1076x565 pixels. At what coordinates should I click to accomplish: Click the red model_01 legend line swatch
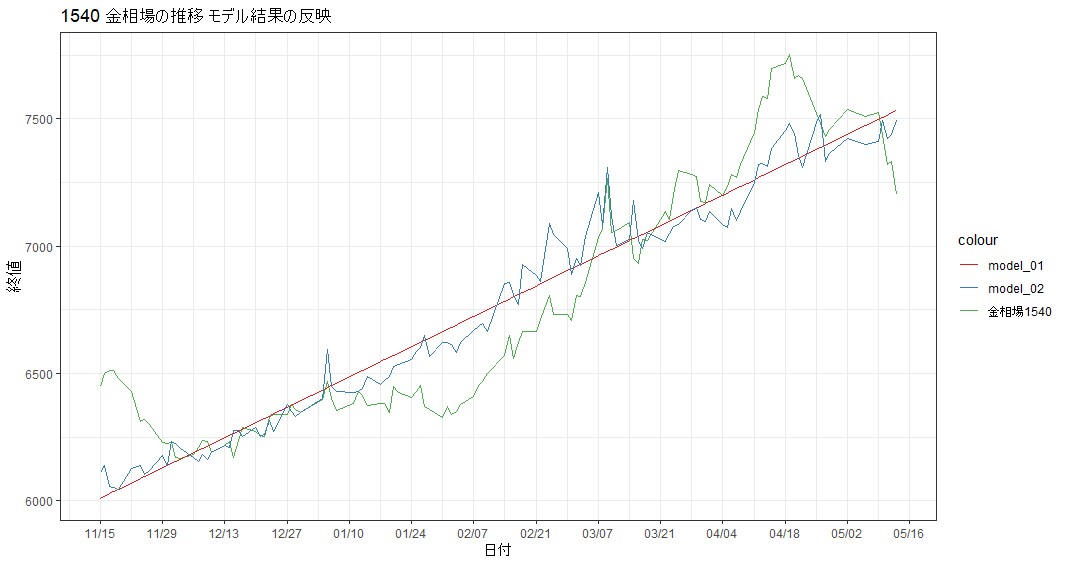click(969, 266)
